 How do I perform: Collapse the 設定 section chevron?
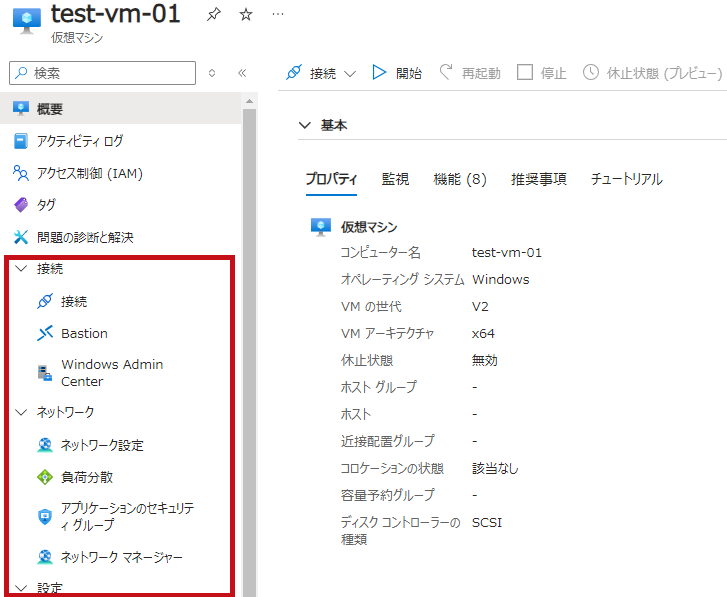tap(21, 588)
